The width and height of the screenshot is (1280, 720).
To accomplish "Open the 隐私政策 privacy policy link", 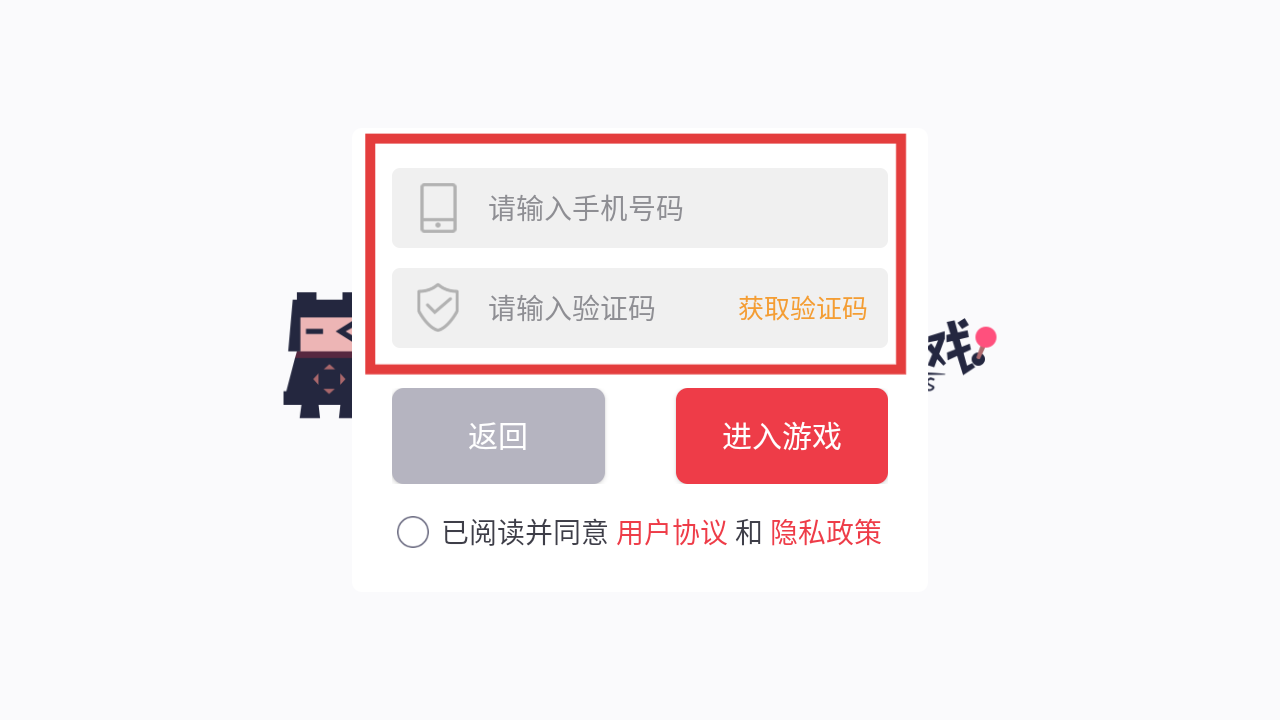I will click(x=826, y=532).
